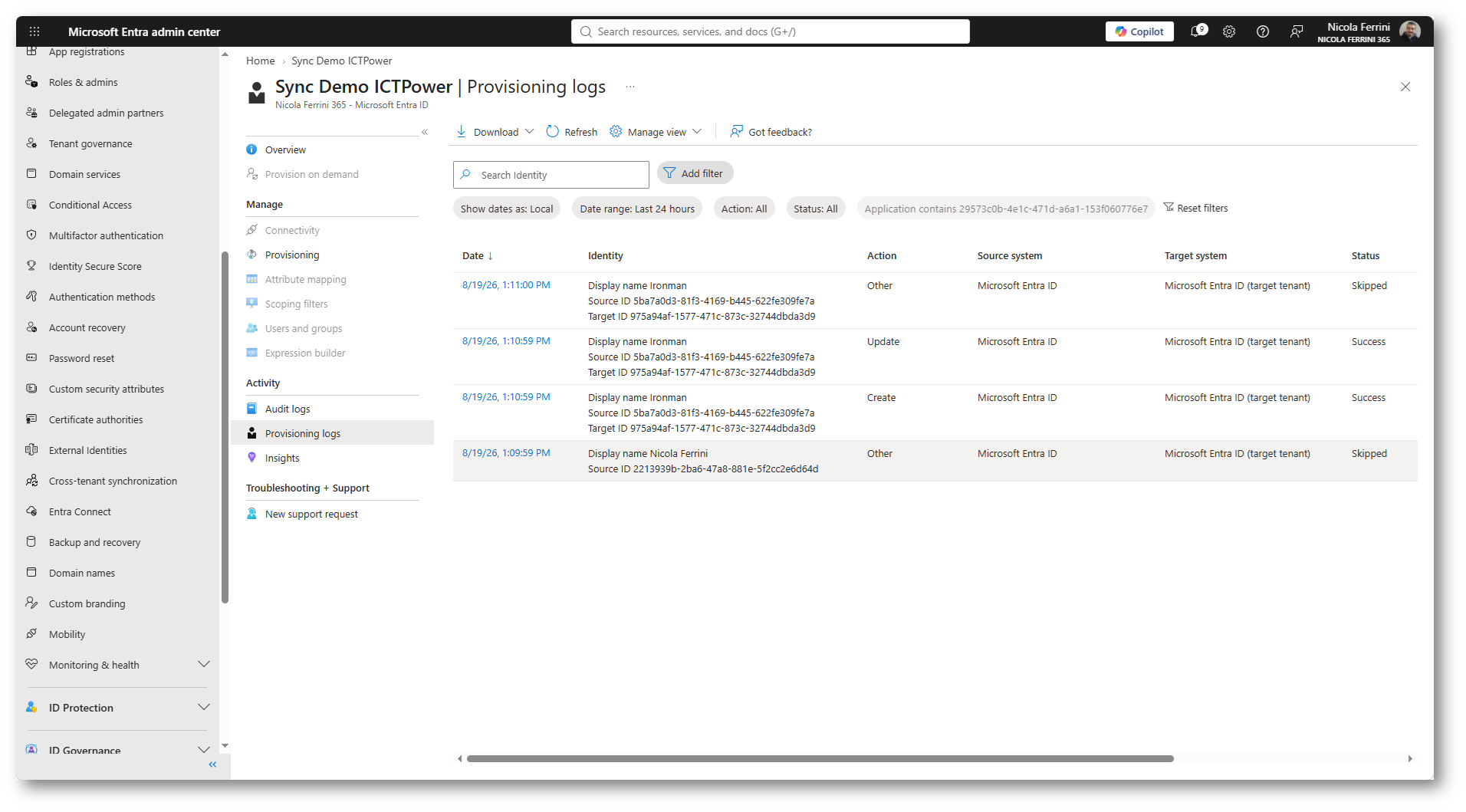Screen dimensions: 1466x812
Task: Open the Manage view dropdown
Action: (656, 132)
